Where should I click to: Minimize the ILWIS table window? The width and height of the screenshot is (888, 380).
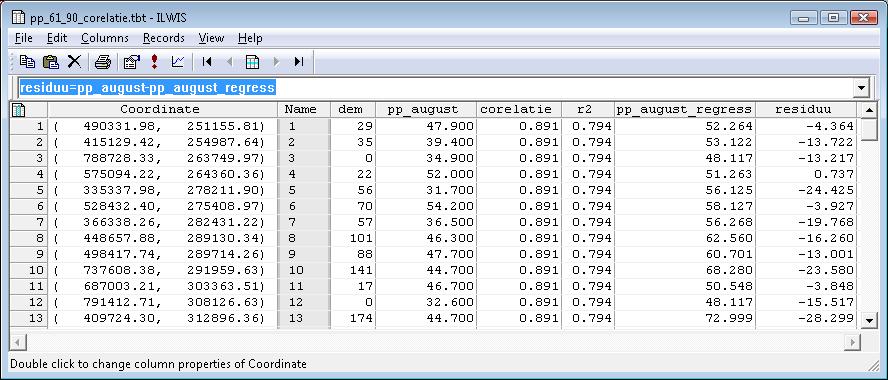coord(804,18)
